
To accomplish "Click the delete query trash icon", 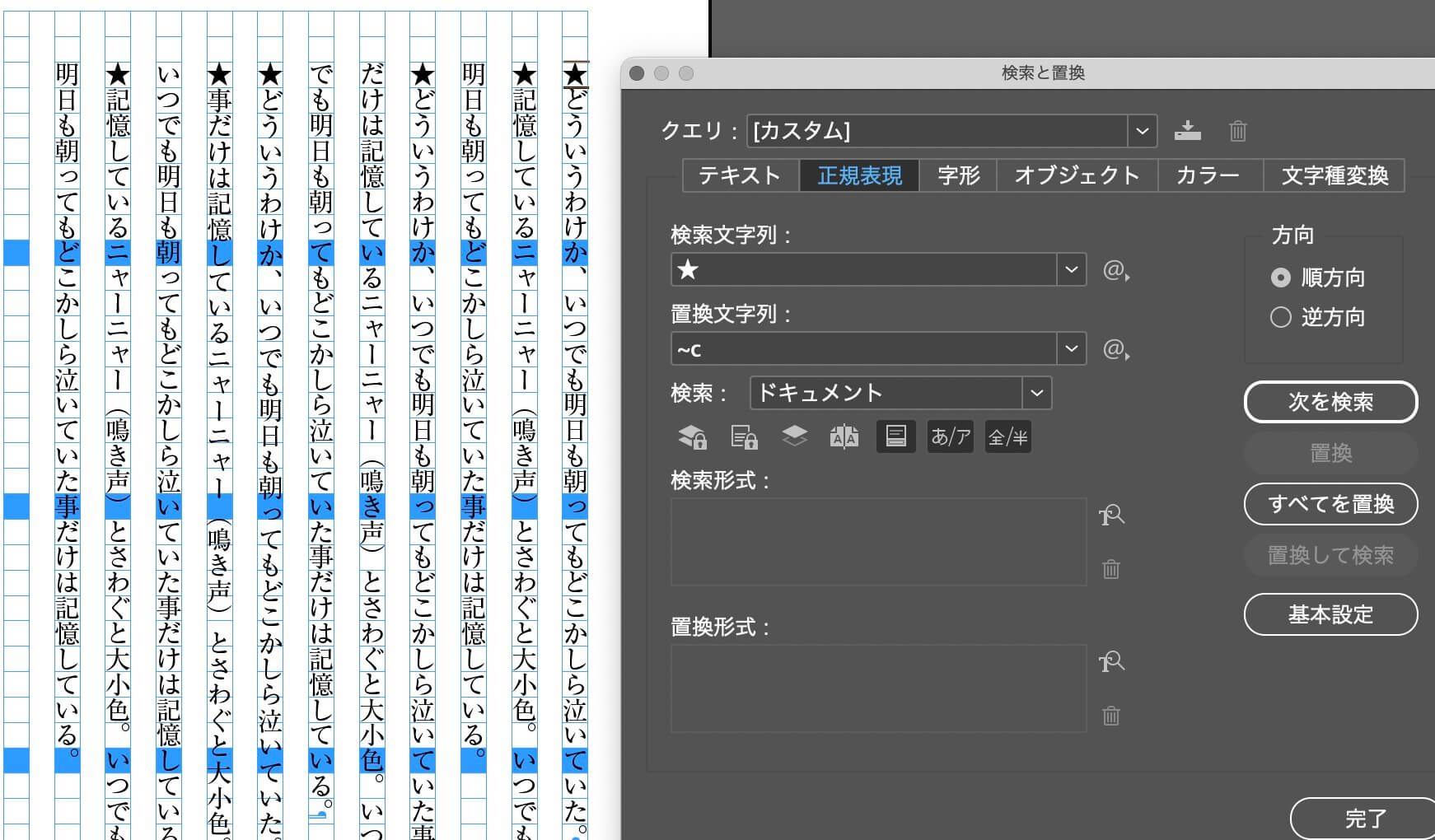I will (1237, 131).
